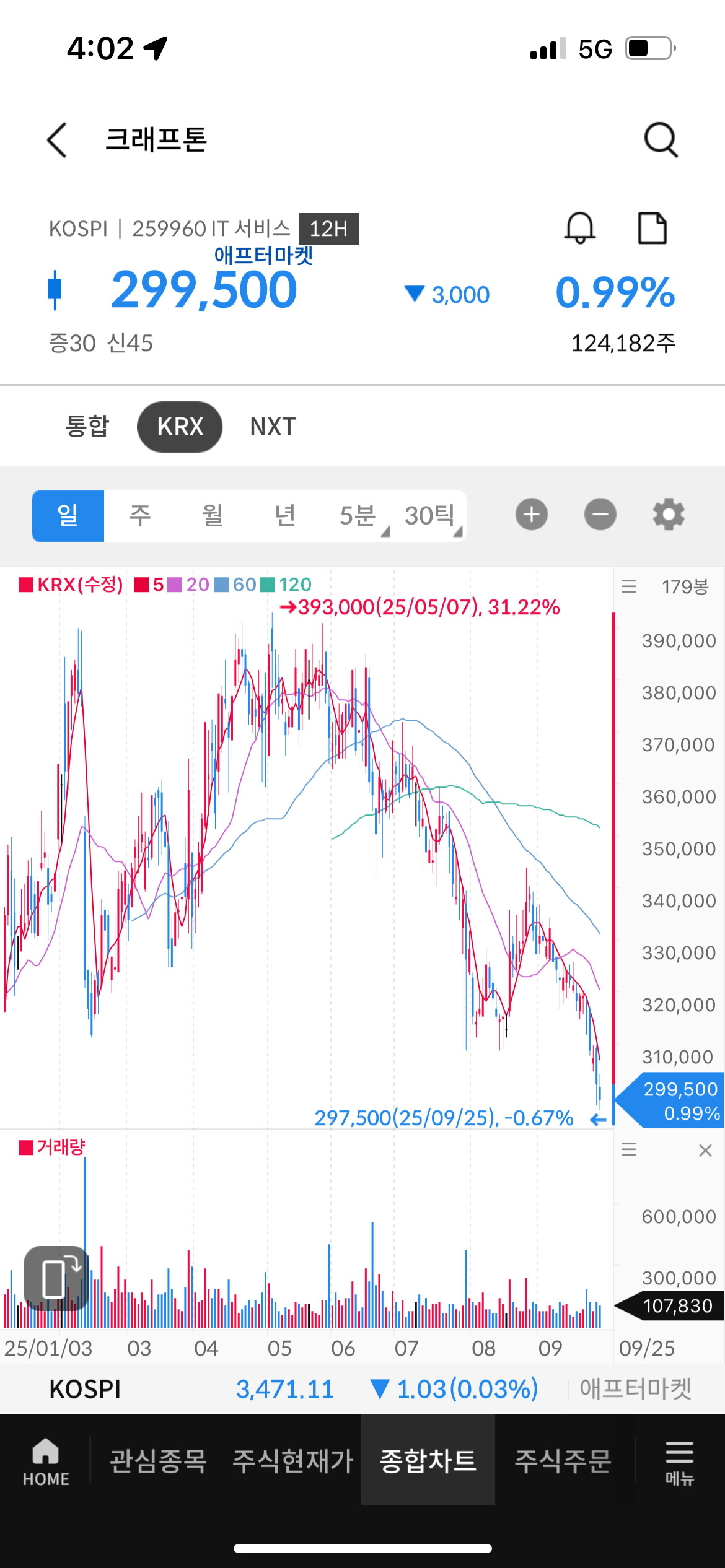The width and height of the screenshot is (725, 1568).
Task: Open 주식현재가 current price tab
Action: click(292, 1461)
